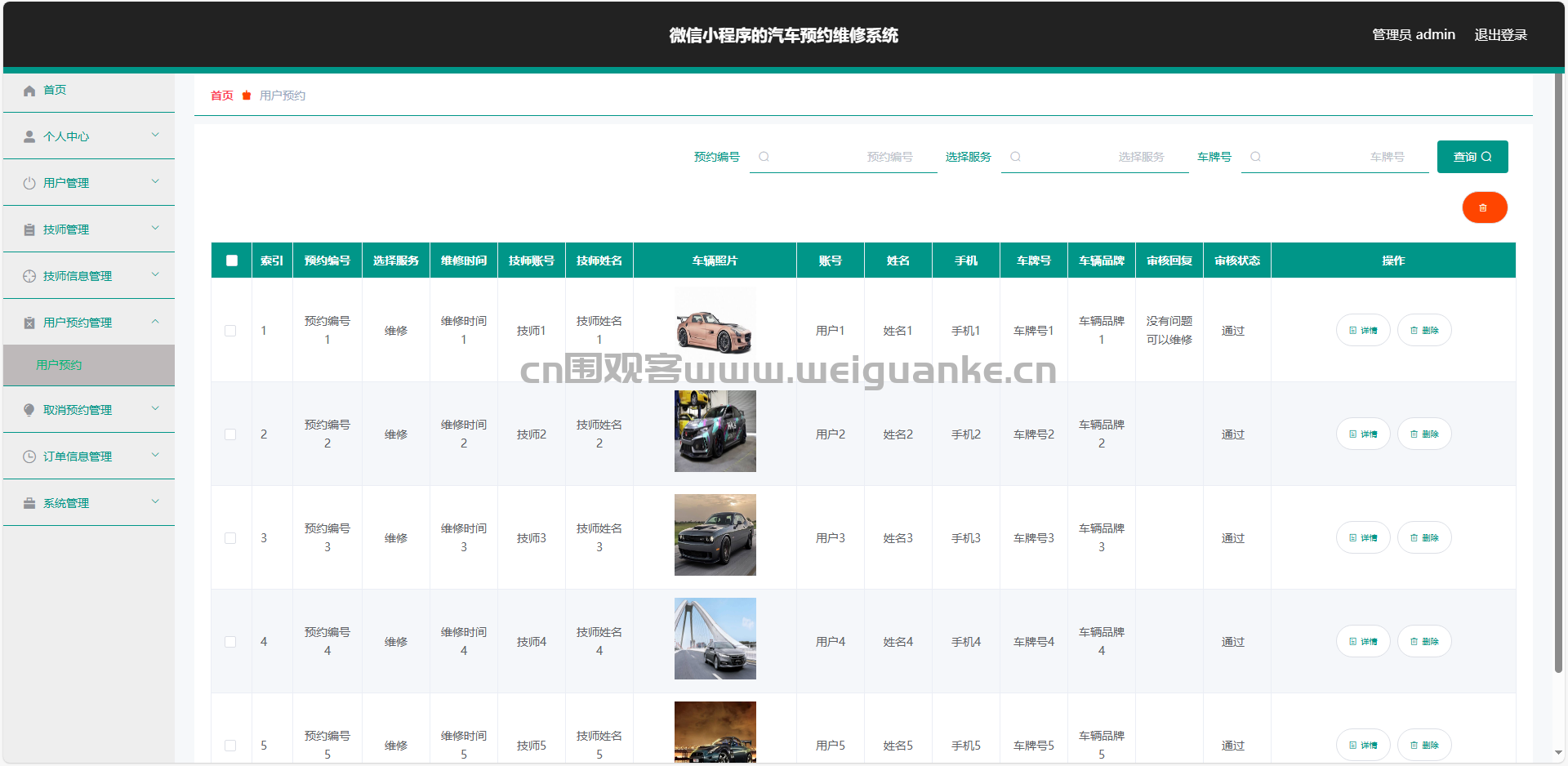Click 删除 for row 预约编号5
The image size is (1568, 766).
(x=1424, y=746)
